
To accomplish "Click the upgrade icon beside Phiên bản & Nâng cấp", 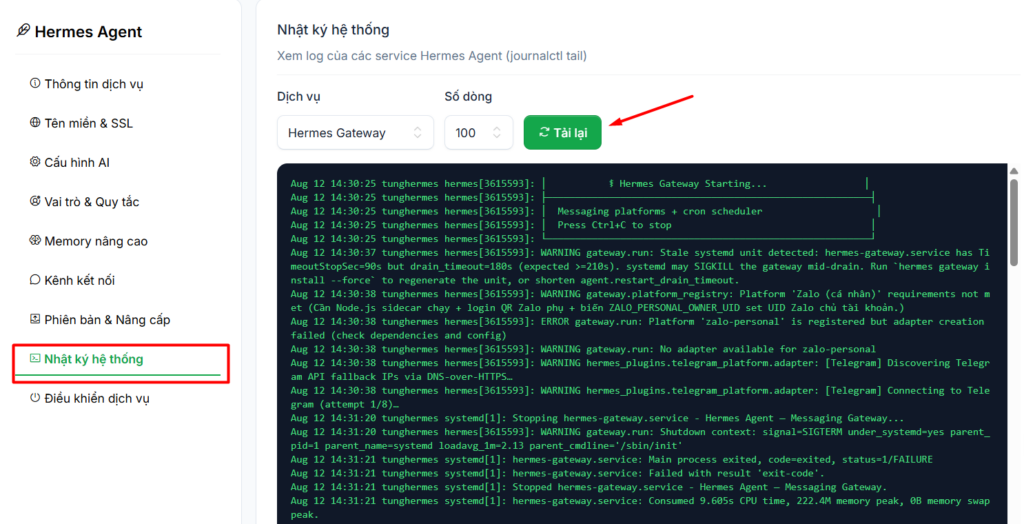I will (35, 319).
